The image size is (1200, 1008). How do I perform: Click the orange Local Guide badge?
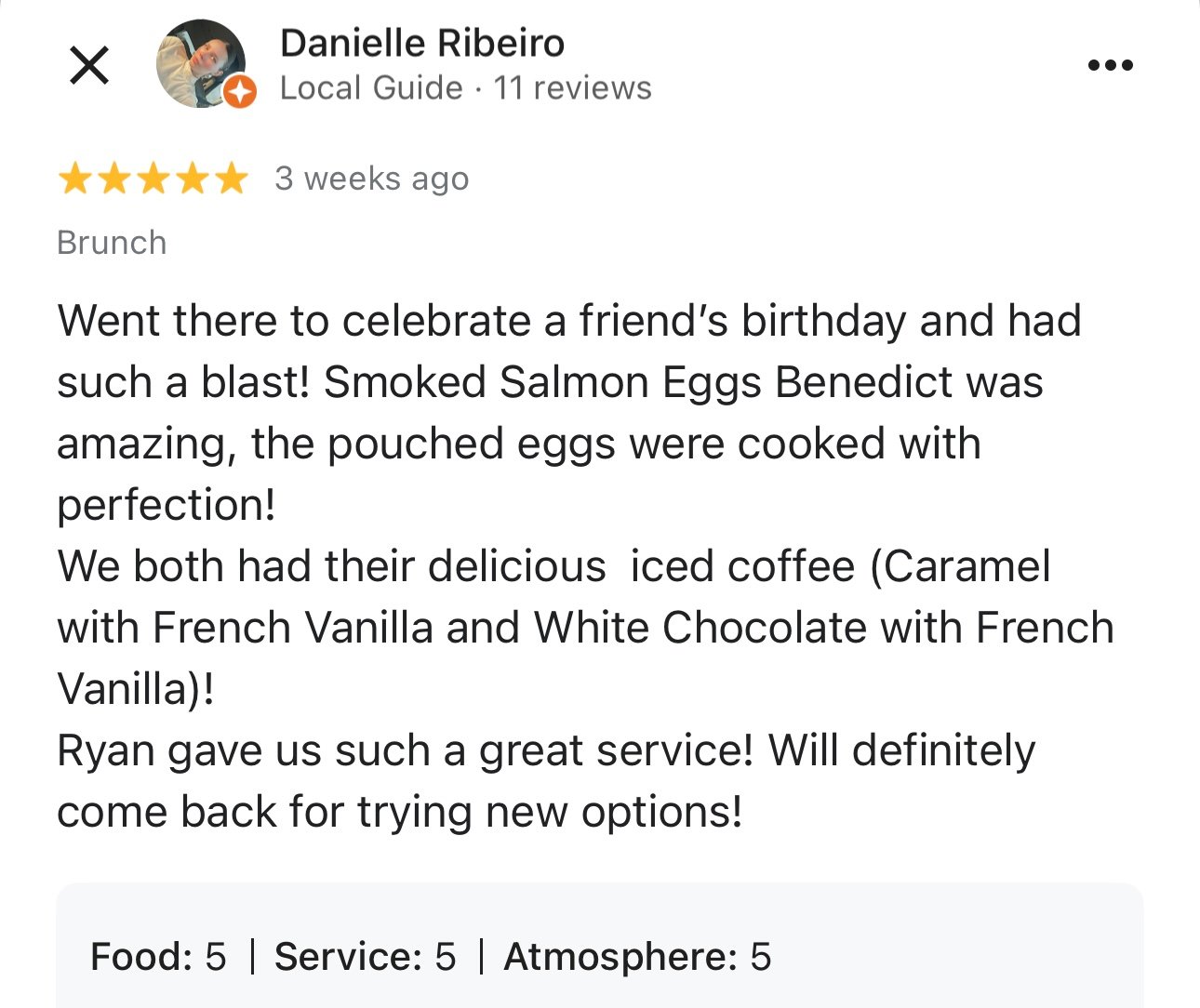click(240, 92)
